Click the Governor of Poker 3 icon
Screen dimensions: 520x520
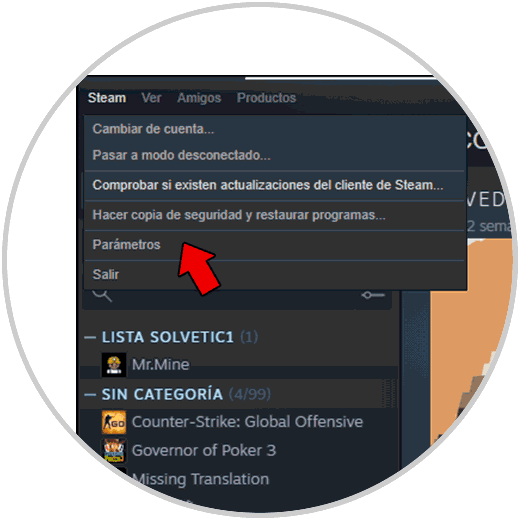[x=114, y=451]
